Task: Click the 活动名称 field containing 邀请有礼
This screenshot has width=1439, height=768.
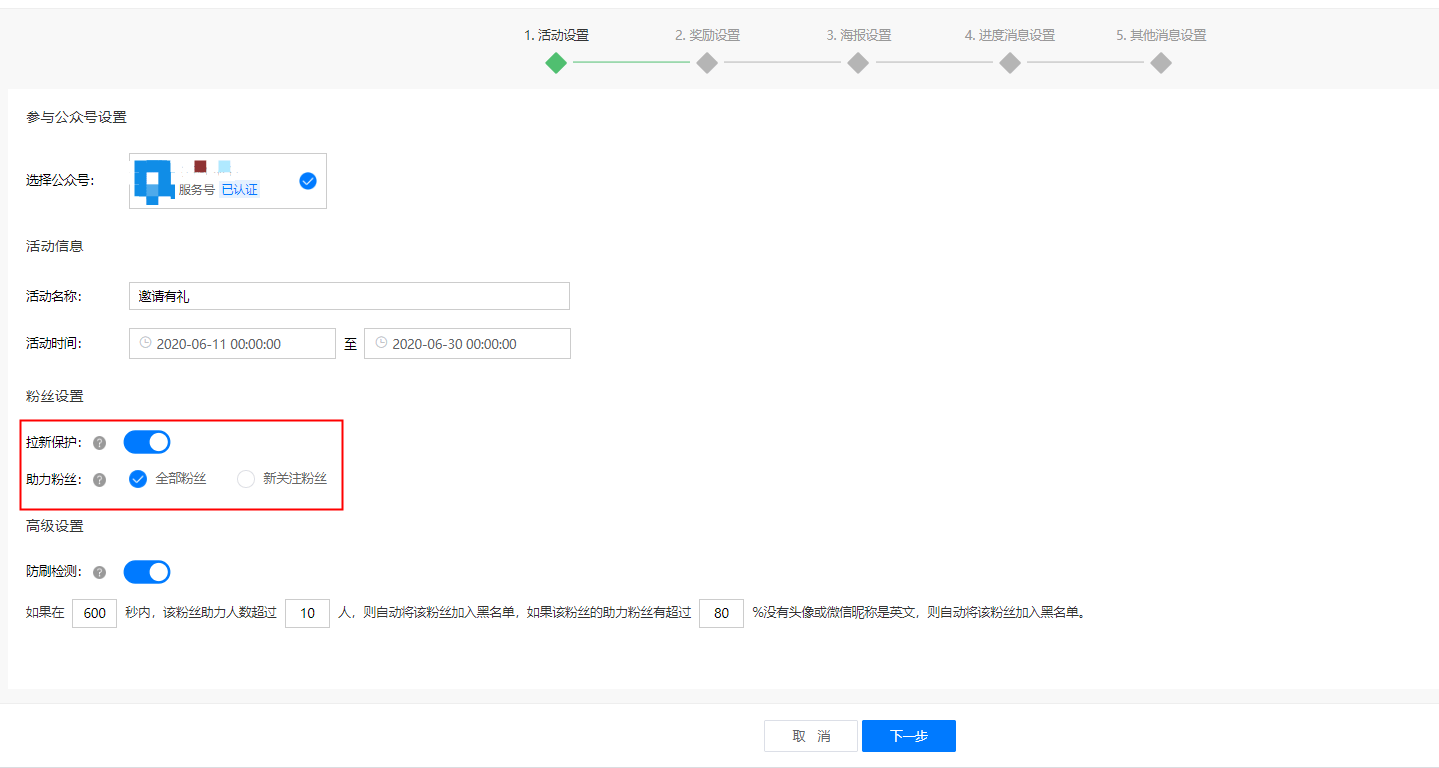Action: click(x=349, y=296)
